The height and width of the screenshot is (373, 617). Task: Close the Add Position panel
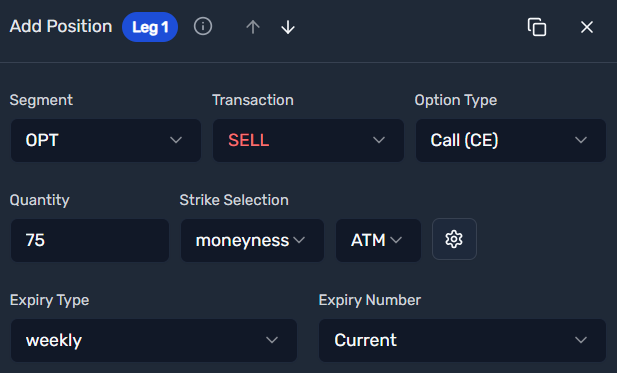pyautogui.click(x=587, y=27)
